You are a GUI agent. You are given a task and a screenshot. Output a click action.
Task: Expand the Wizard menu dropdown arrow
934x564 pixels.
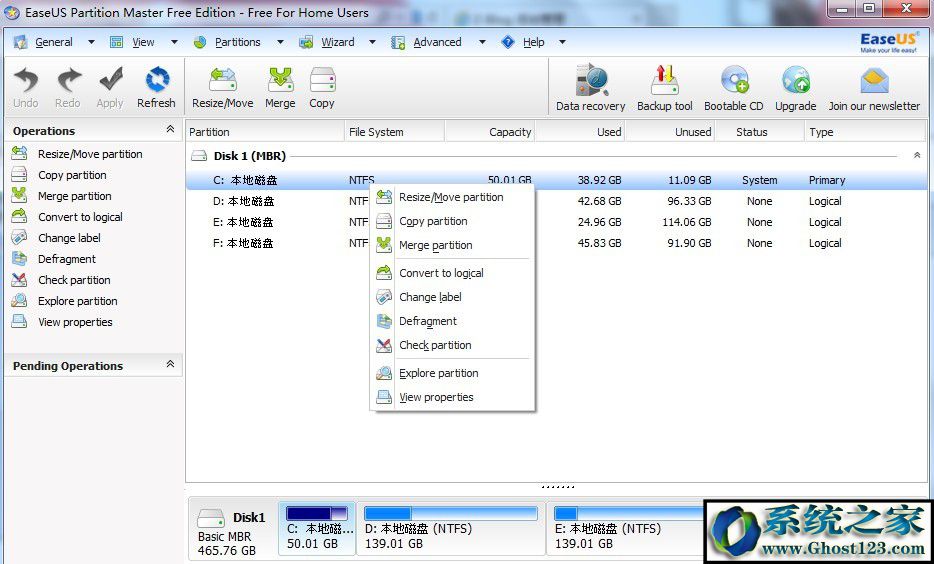(x=372, y=42)
